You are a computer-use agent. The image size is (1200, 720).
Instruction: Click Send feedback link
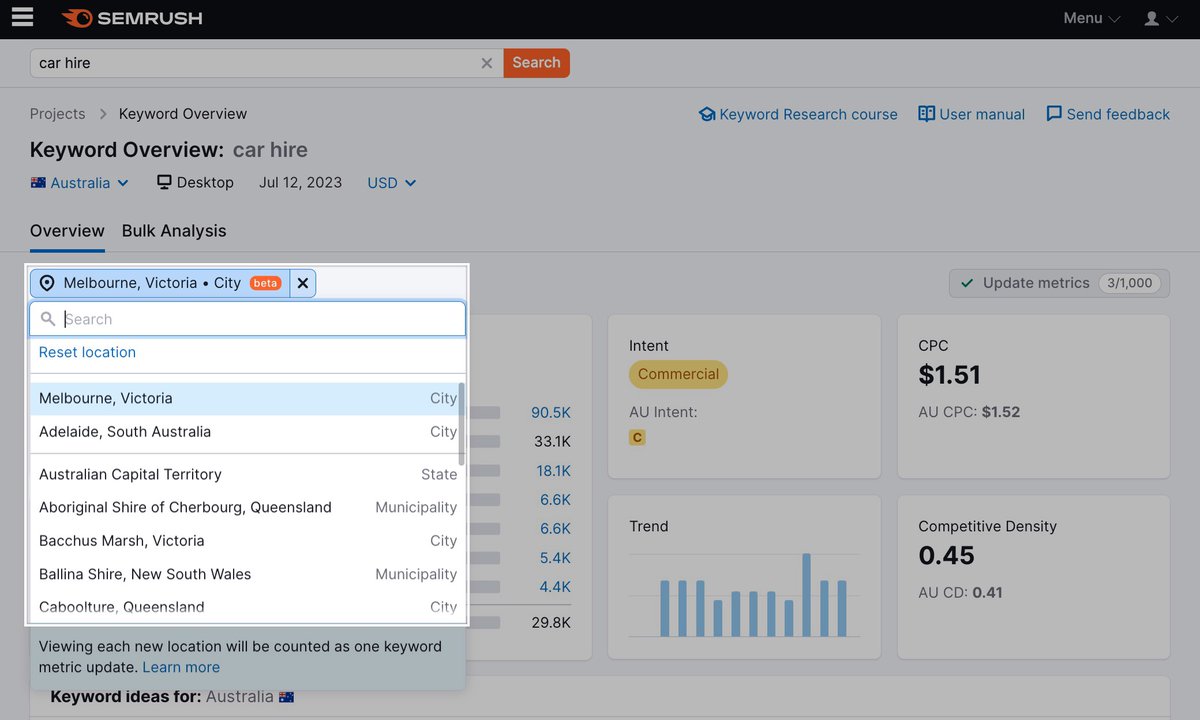click(x=1108, y=114)
